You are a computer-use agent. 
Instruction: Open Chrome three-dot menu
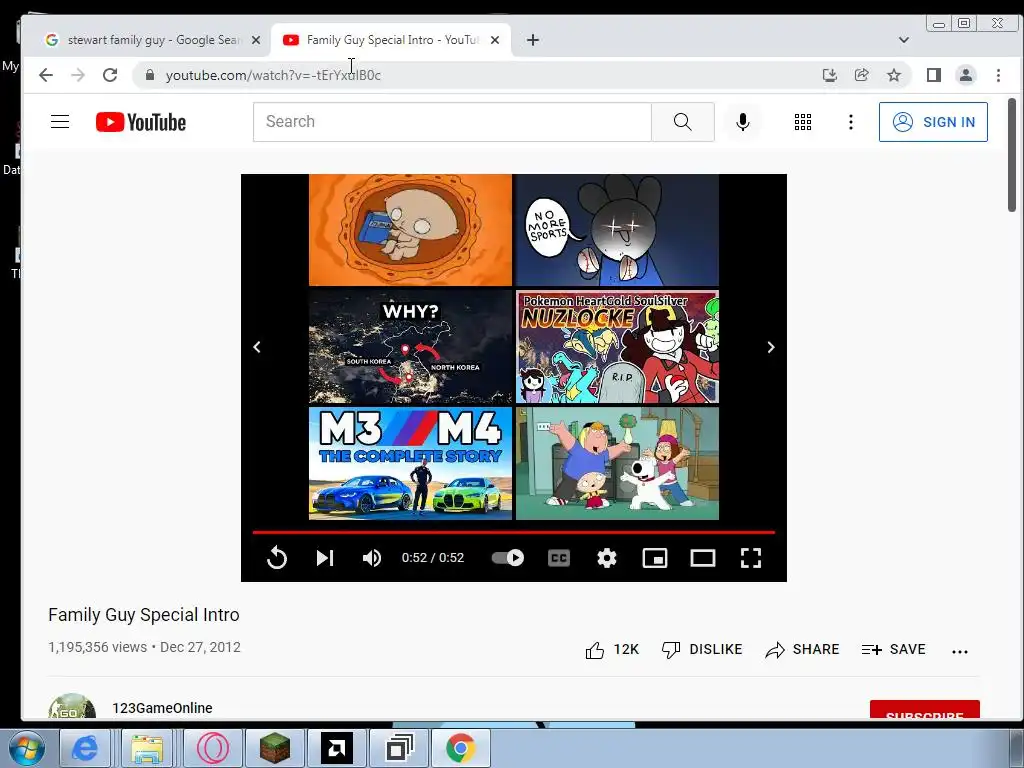click(x=998, y=75)
